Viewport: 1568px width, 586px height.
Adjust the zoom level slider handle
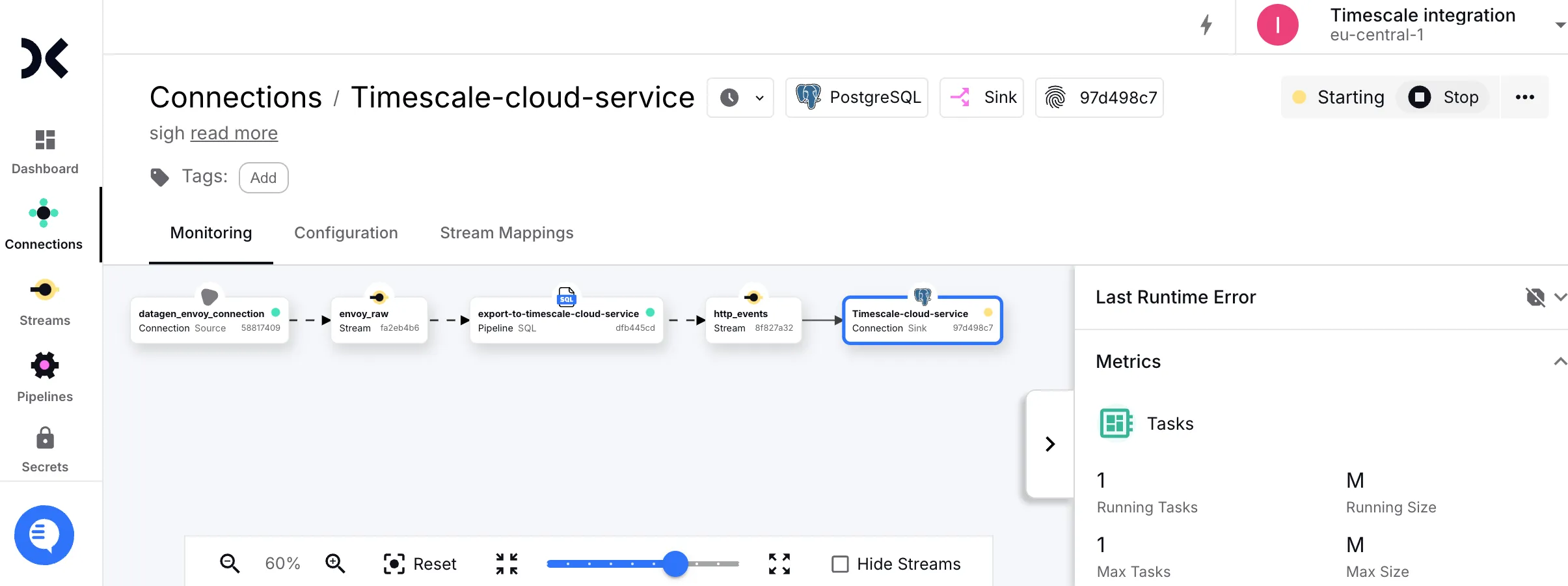tap(675, 564)
